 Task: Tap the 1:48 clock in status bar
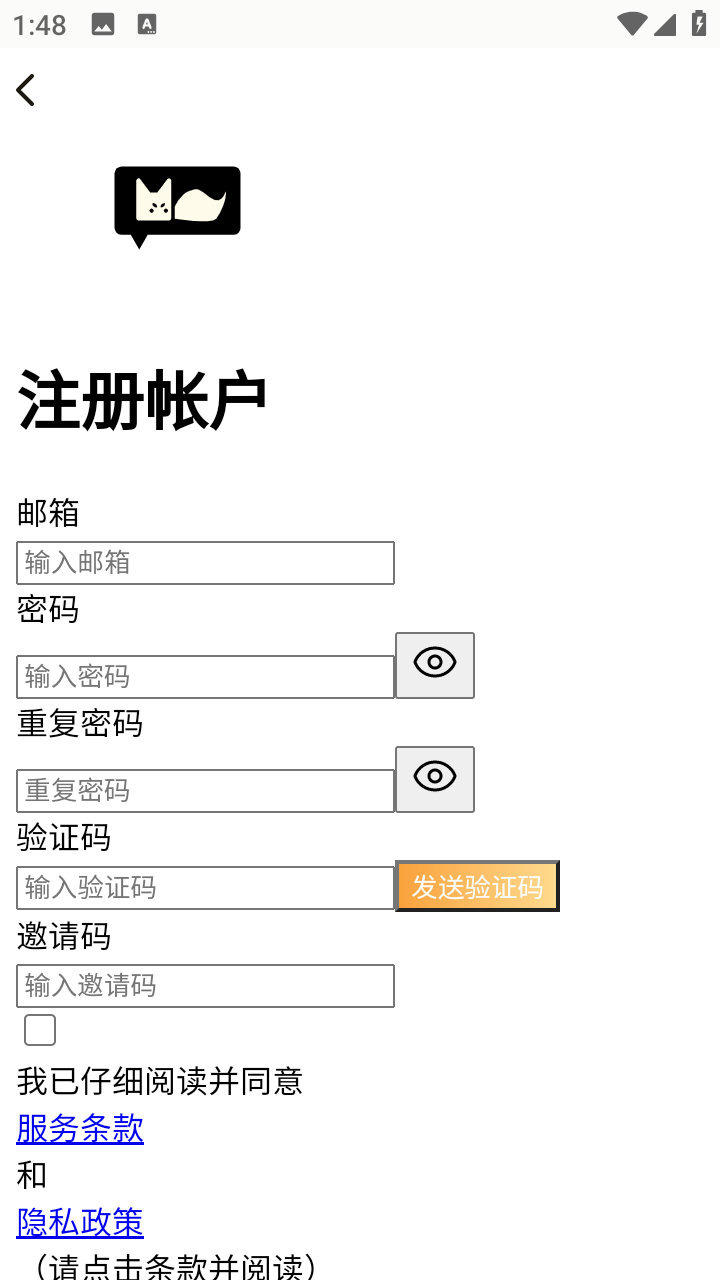coord(40,25)
